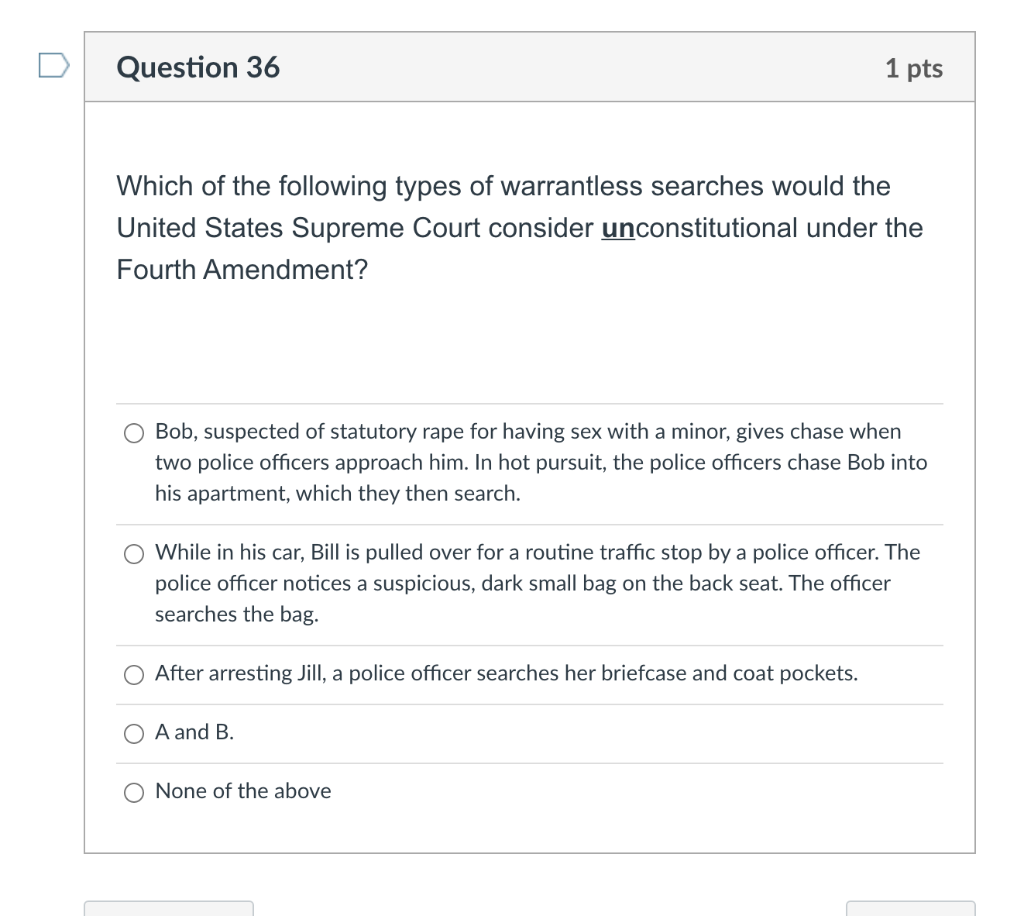Viewport: 1024px width, 916px height.
Task: Click the radio circle next to Bob's scenario
Action: click(x=133, y=432)
